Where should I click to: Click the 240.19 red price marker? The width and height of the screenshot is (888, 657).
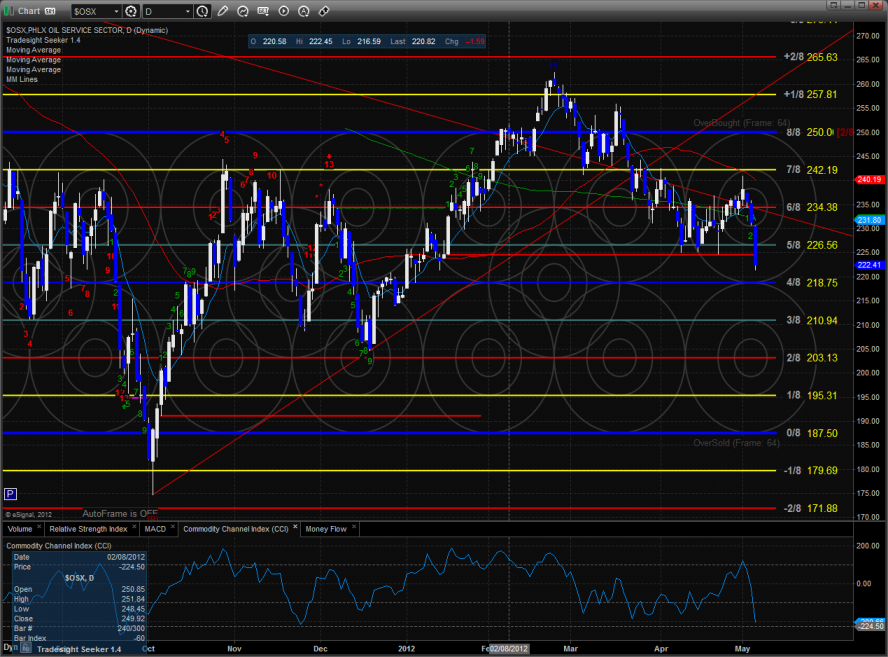pyautogui.click(x=868, y=179)
